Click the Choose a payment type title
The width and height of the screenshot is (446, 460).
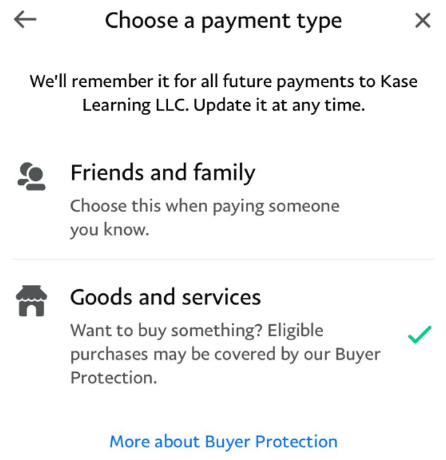pyautogui.click(x=223, y=21)
